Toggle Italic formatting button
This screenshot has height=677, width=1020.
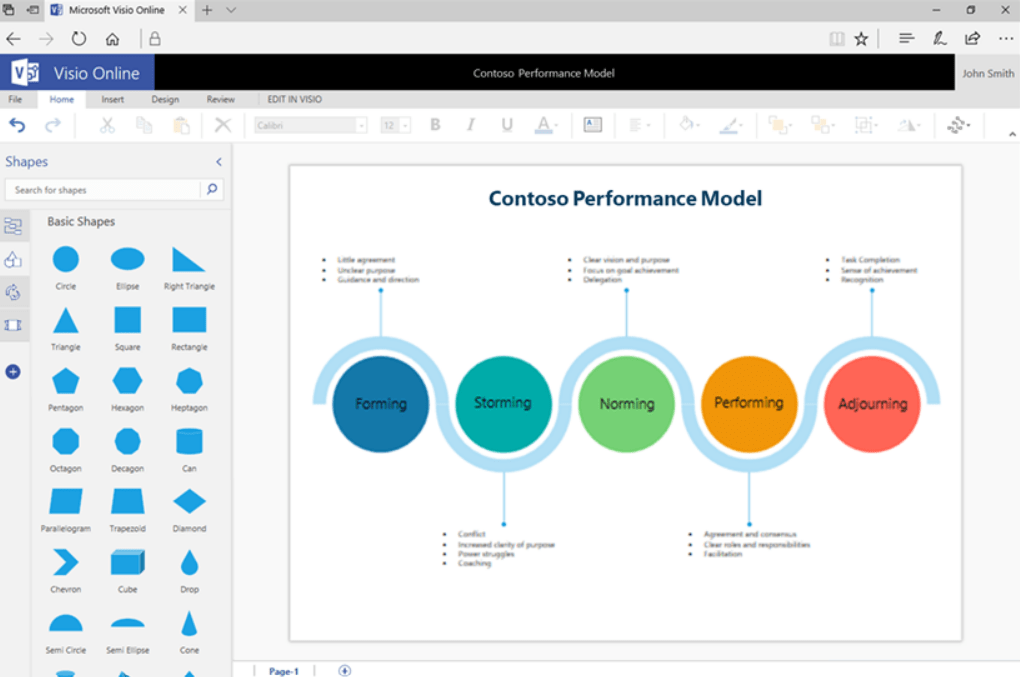[x=471, y=125]
